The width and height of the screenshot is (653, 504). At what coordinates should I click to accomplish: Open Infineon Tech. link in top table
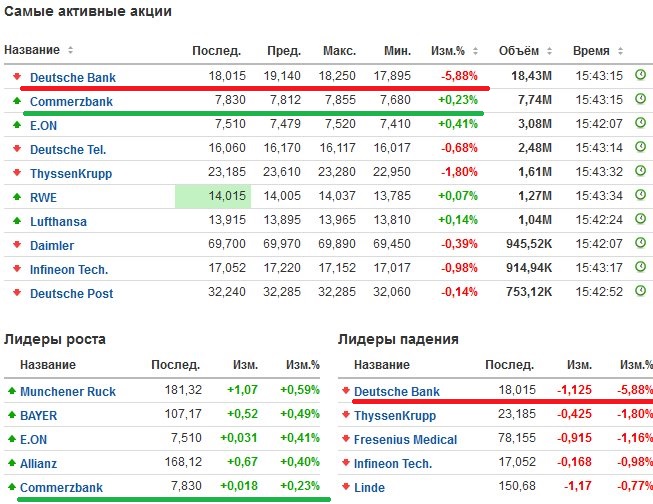[69, 269]
